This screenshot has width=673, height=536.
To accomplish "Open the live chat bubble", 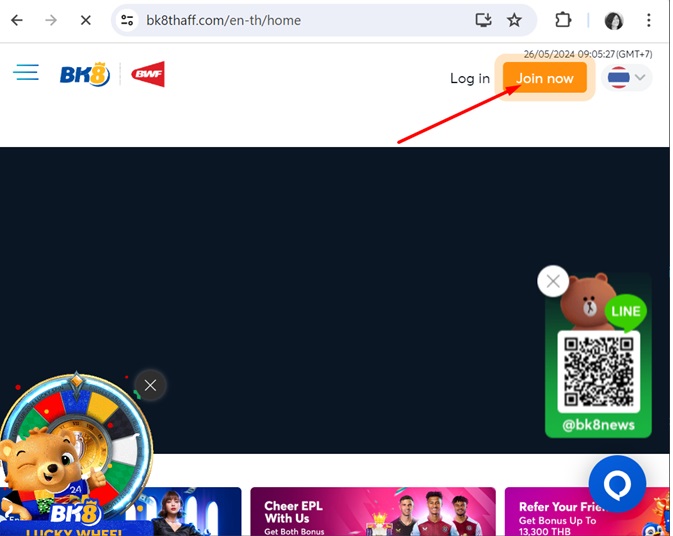I will (617, 484).
